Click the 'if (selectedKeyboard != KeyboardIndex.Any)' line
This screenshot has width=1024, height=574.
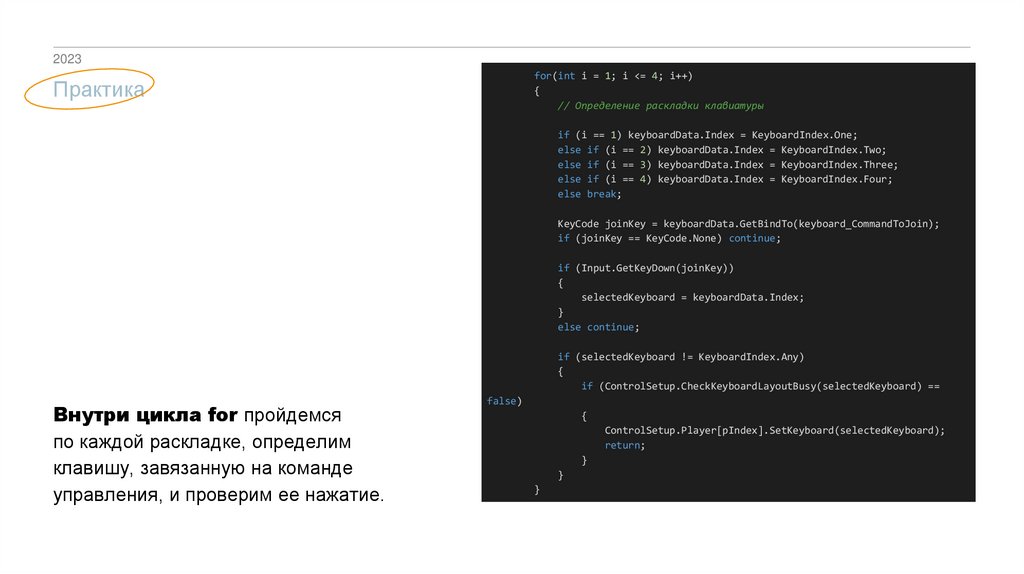[680, 357]
